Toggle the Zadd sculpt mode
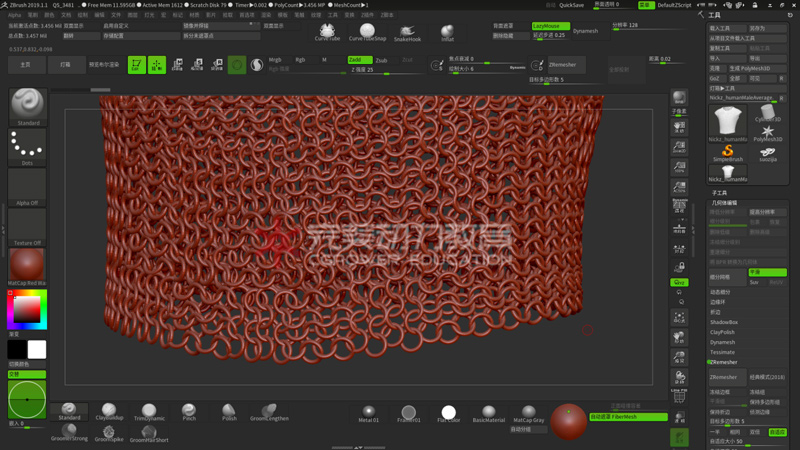The image size is (800, 450). point(358,60)
